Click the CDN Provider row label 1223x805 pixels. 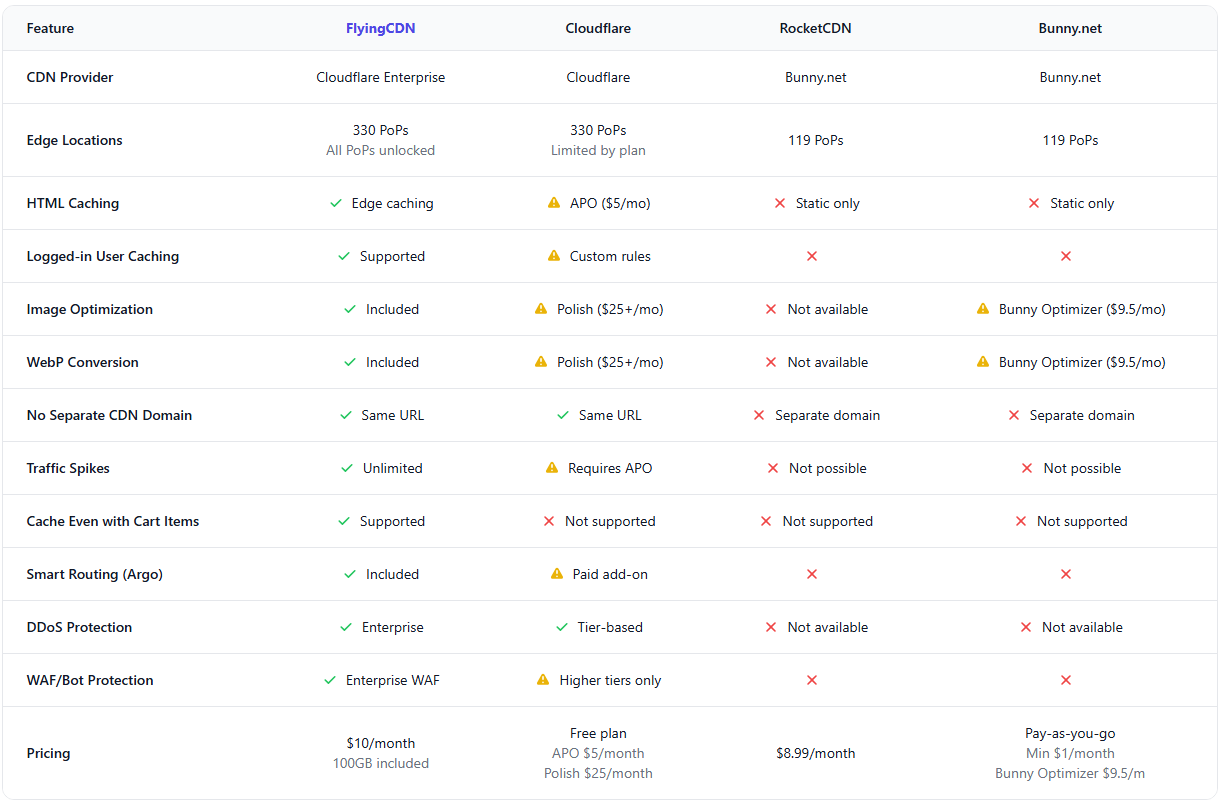tap(70, 77)
